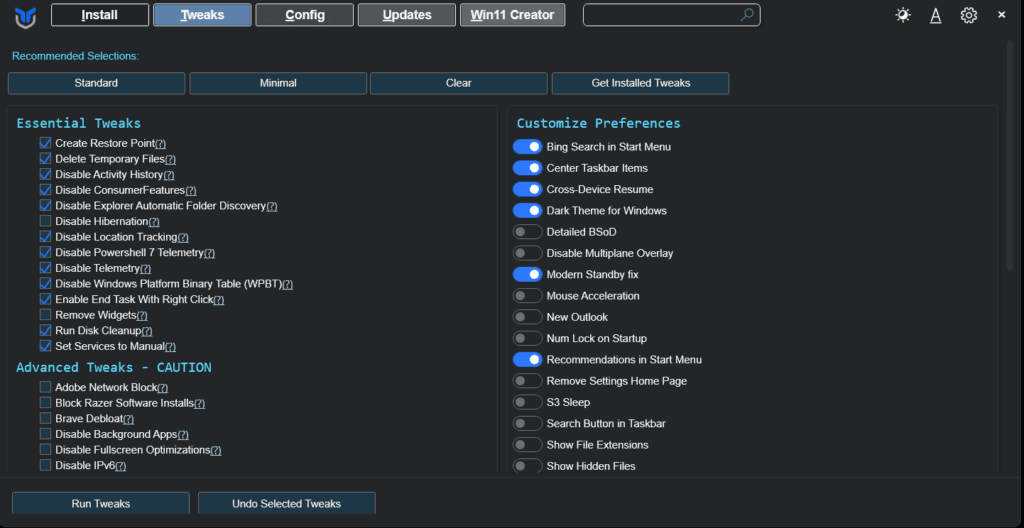Uncheck Run Disk Cleanup
This screenshot has width=1024, height=528.
[x=45, y=330]
